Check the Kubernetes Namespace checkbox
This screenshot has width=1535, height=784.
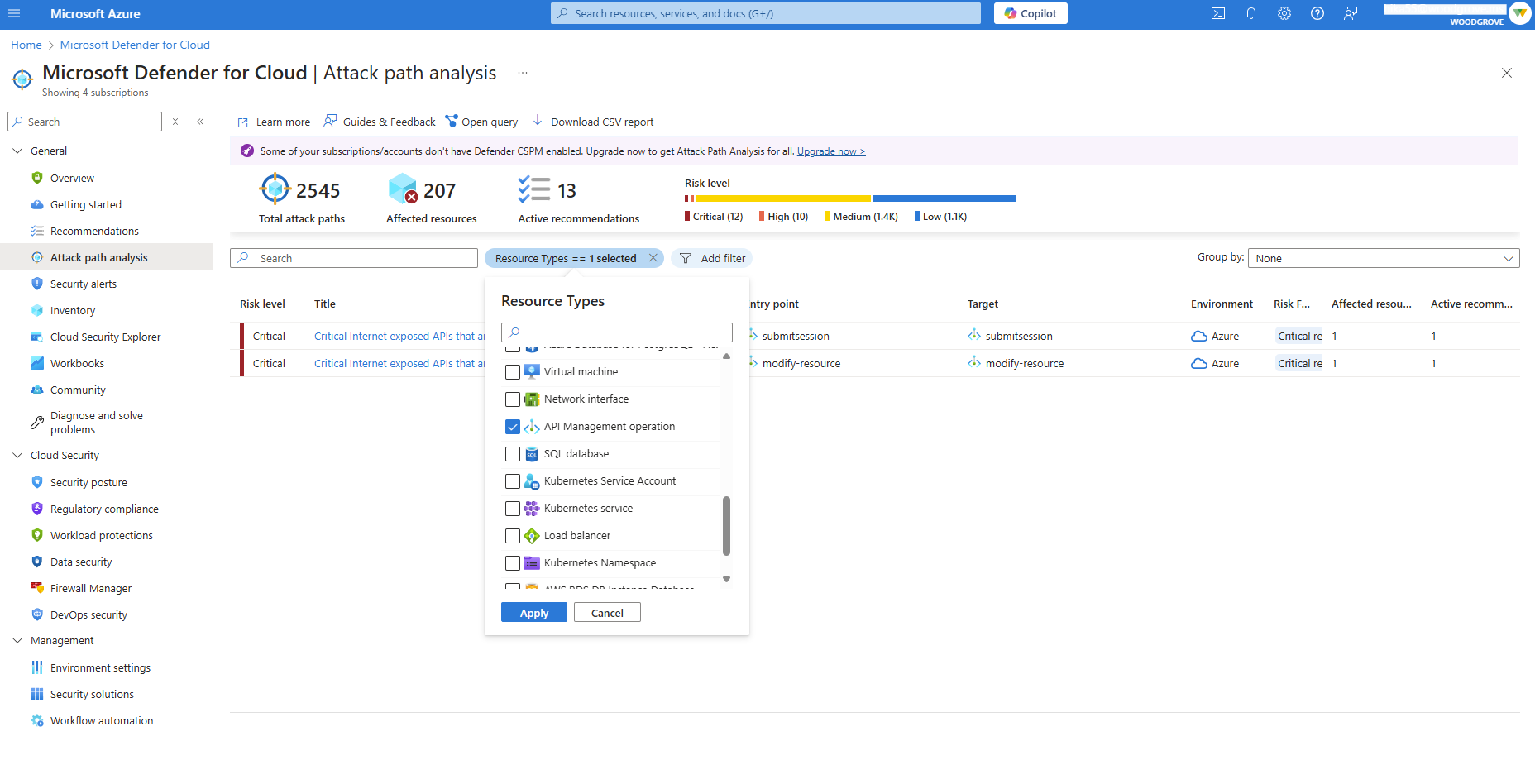513,563
